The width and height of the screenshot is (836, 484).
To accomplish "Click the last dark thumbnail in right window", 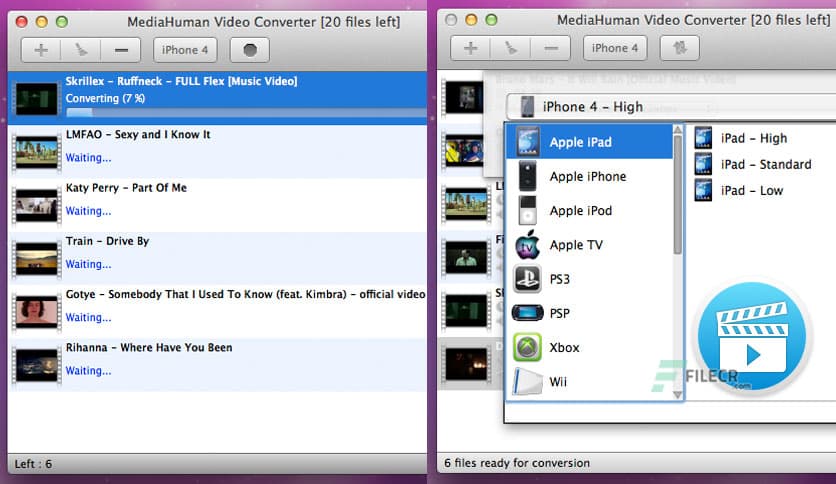I will 467,364.
